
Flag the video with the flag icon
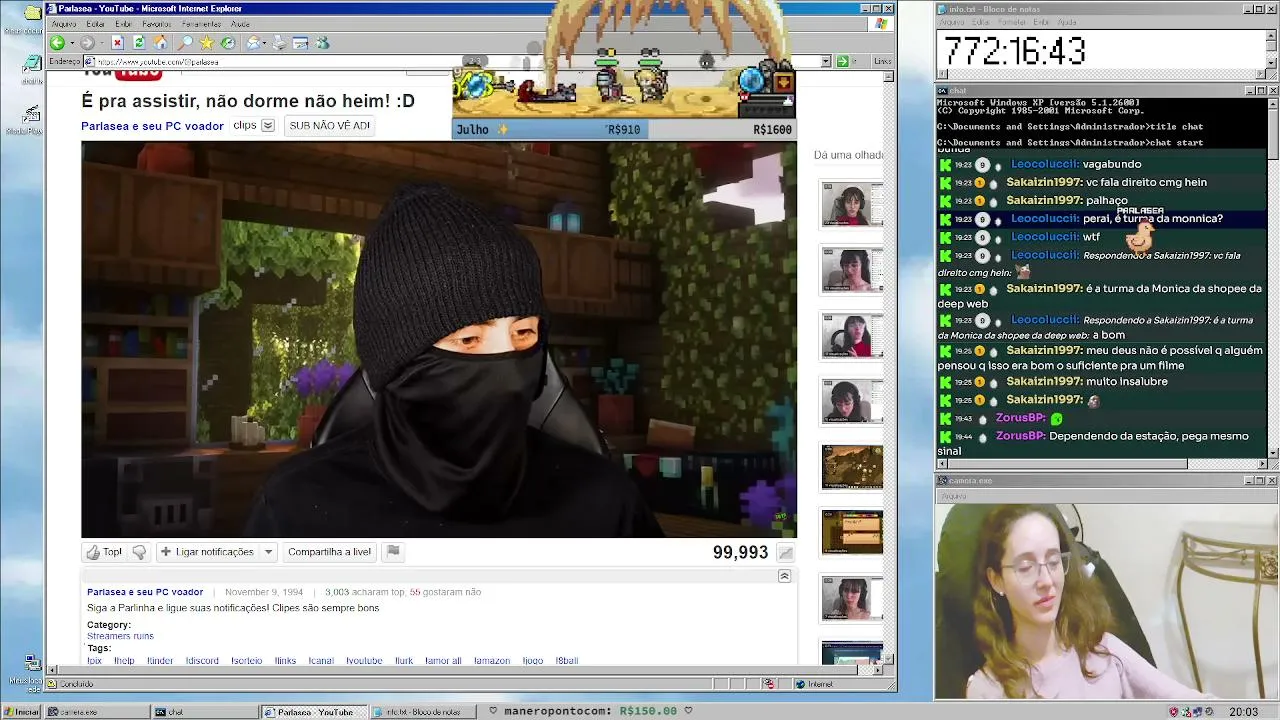tap(393, 551)
